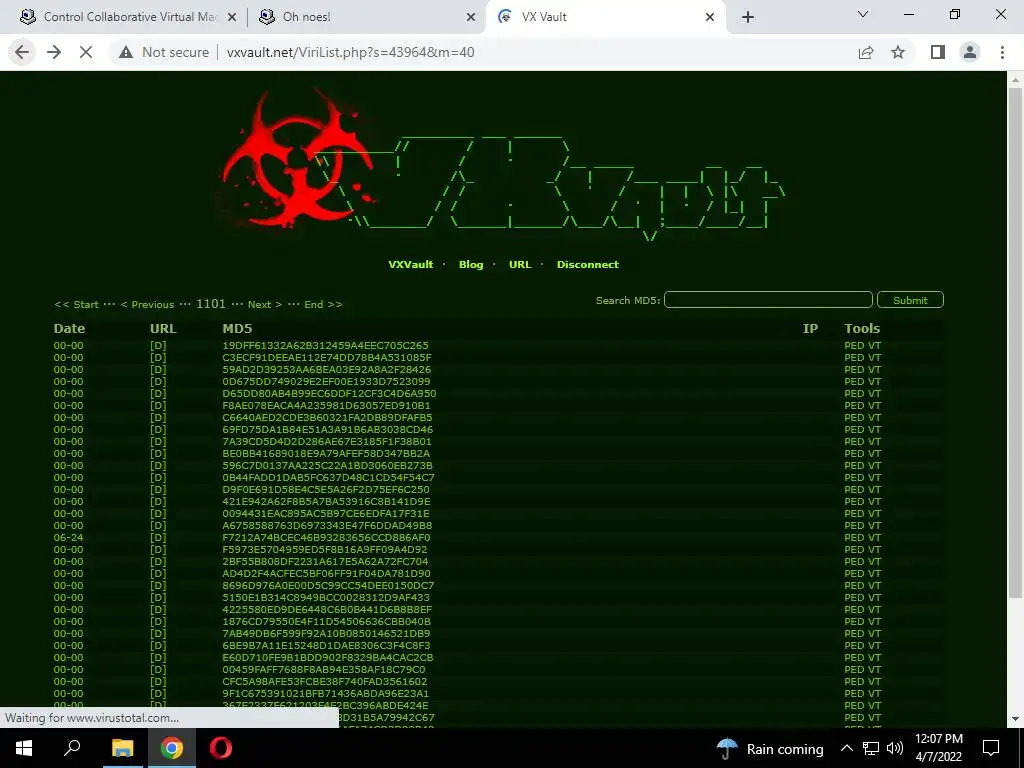Screen dimensions: 1024x768
Task: Open MD5 BE0BB41689018E9A79AFEF58D347BB2A
Action: tap(326, 453)
